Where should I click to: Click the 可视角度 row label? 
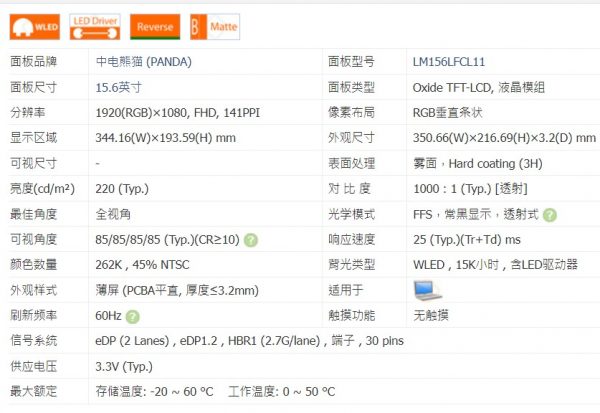coord(33,240)
